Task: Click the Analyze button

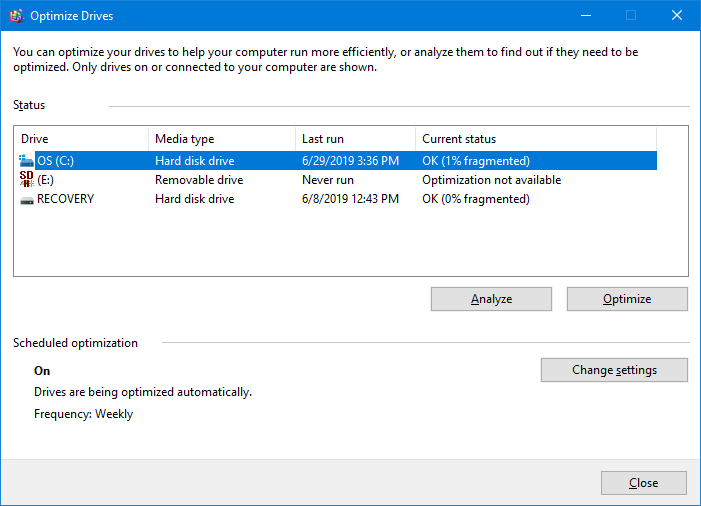Action: tap(491, 299)
